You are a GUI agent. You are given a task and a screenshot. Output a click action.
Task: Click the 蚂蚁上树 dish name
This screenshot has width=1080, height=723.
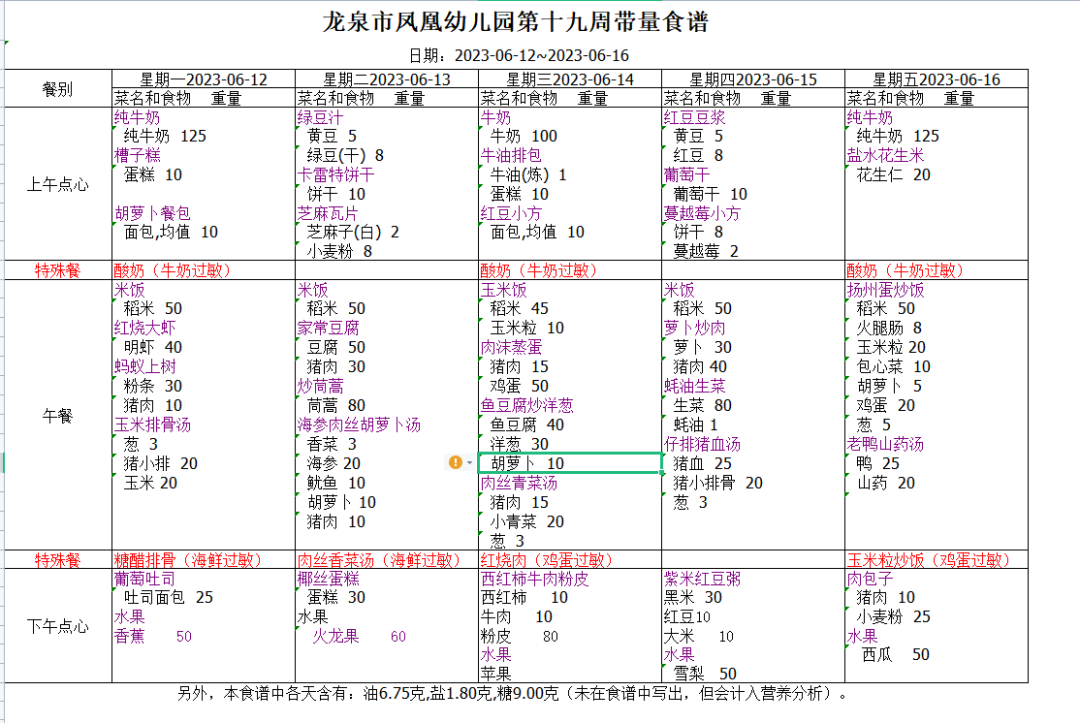145,366
